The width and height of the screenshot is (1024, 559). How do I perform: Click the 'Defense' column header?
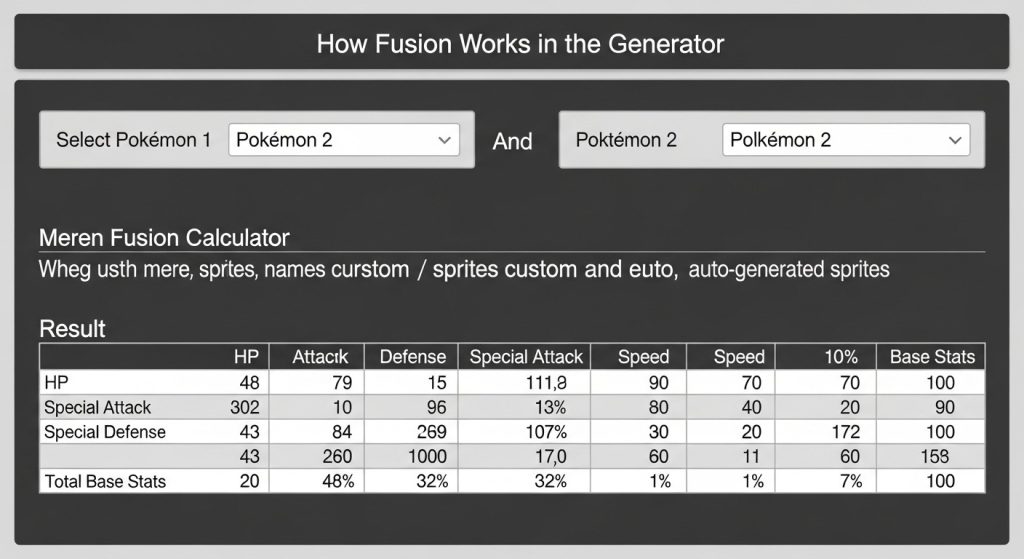[413, 357]
